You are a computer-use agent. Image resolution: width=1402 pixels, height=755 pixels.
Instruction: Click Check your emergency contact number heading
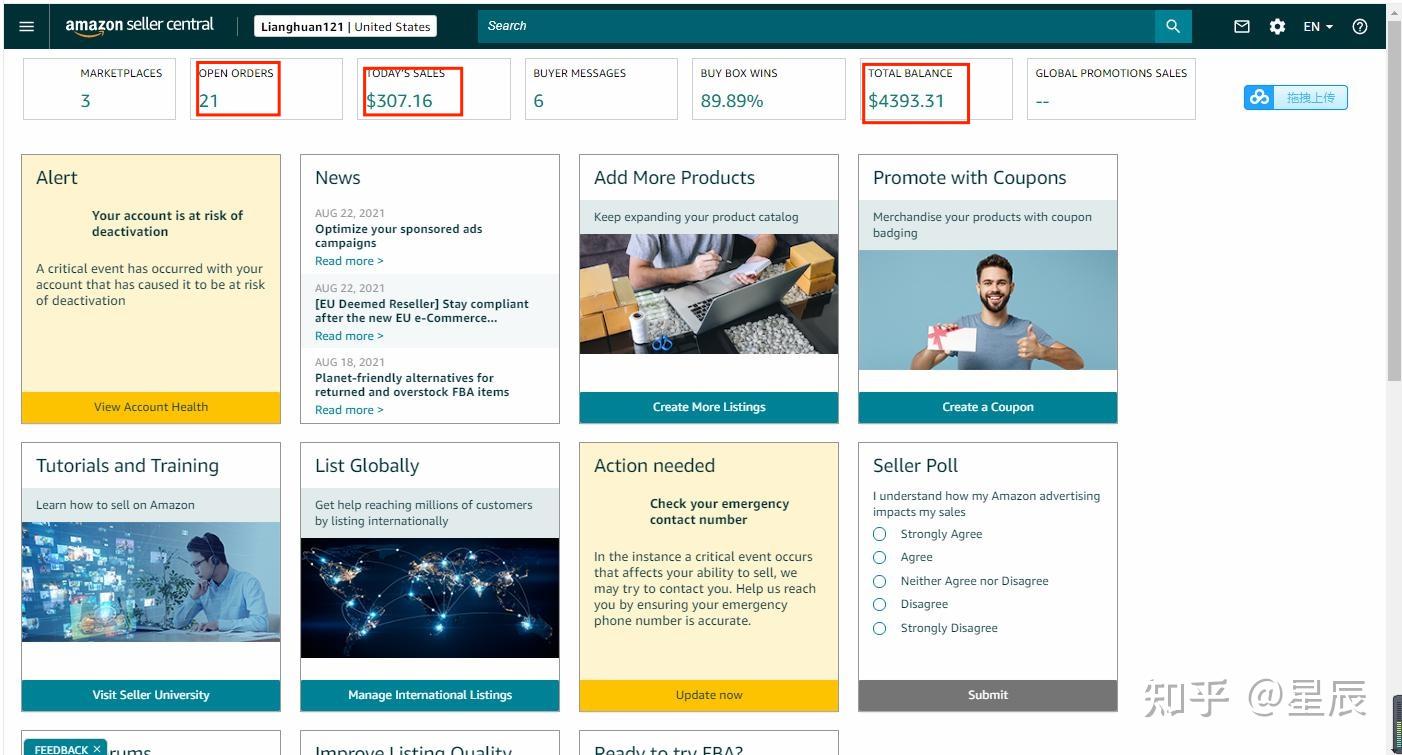[719, 512]
